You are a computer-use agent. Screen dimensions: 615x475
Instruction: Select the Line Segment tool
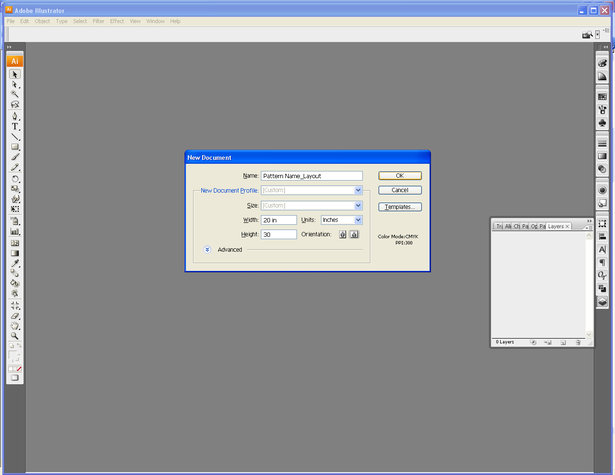pos(15,136)
